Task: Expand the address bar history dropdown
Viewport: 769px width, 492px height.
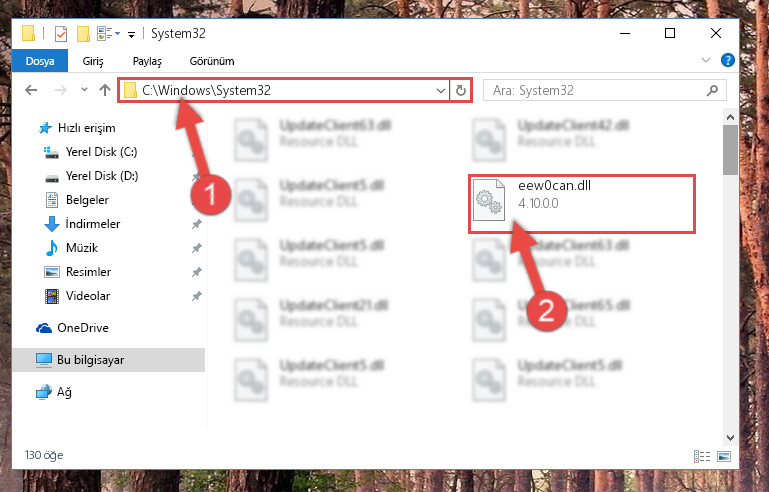Action: click(440, 91)
